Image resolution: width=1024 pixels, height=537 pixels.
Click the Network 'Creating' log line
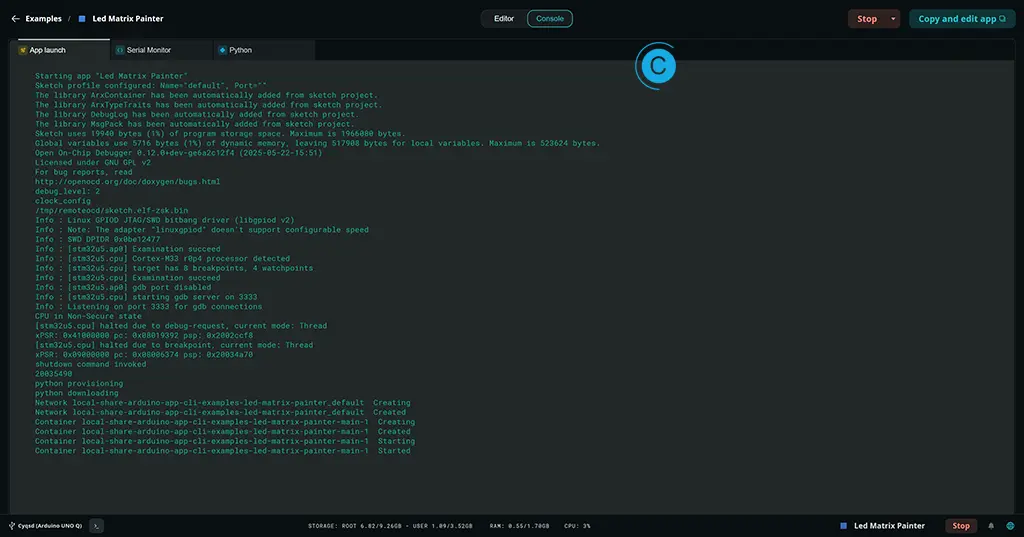(223, 402)
